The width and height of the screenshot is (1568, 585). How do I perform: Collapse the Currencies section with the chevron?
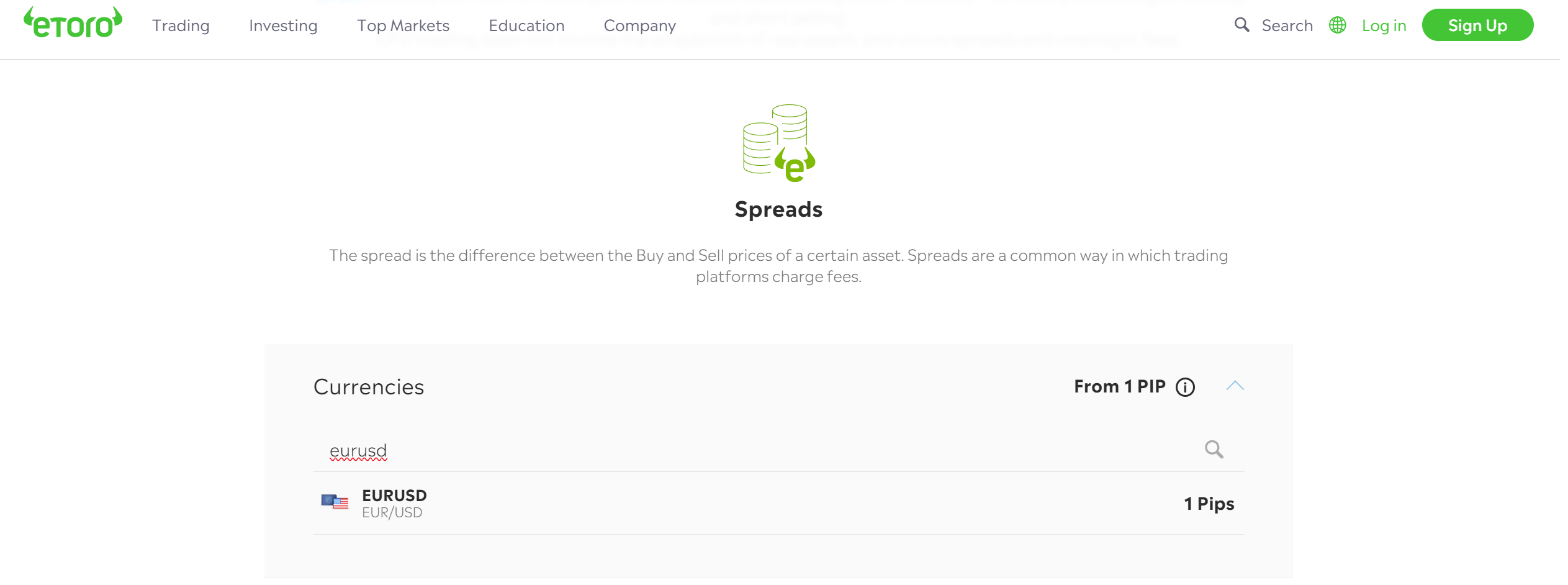coord(1236,386)
